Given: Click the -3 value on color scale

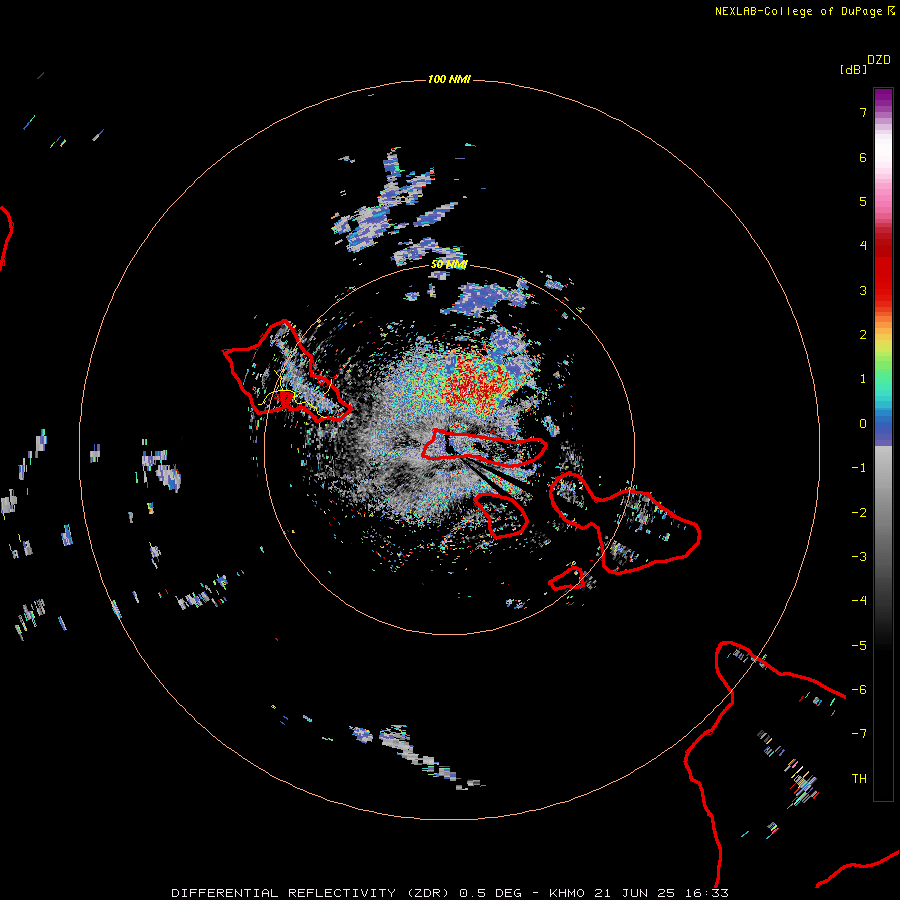Looking at the screenshot, I should 859,557.
